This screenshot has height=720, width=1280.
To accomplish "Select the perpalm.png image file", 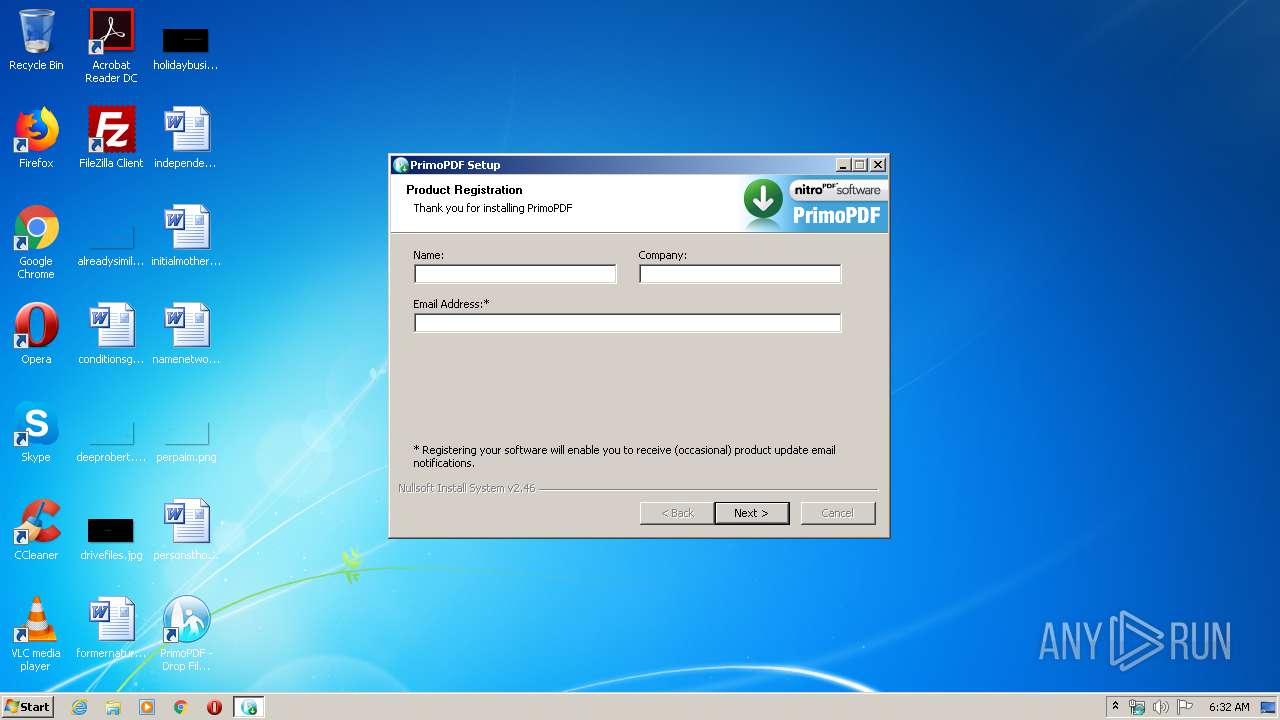I will (x=186, y=442).
